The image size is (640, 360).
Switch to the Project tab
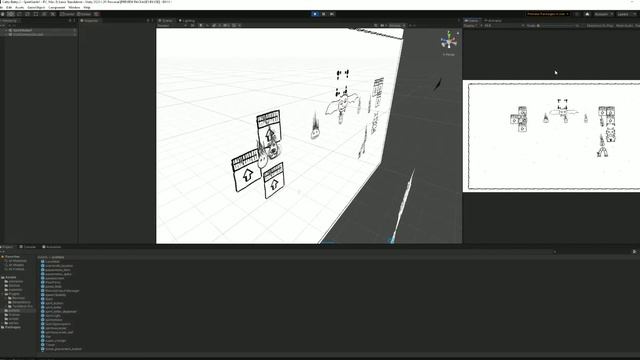(8, 247)
